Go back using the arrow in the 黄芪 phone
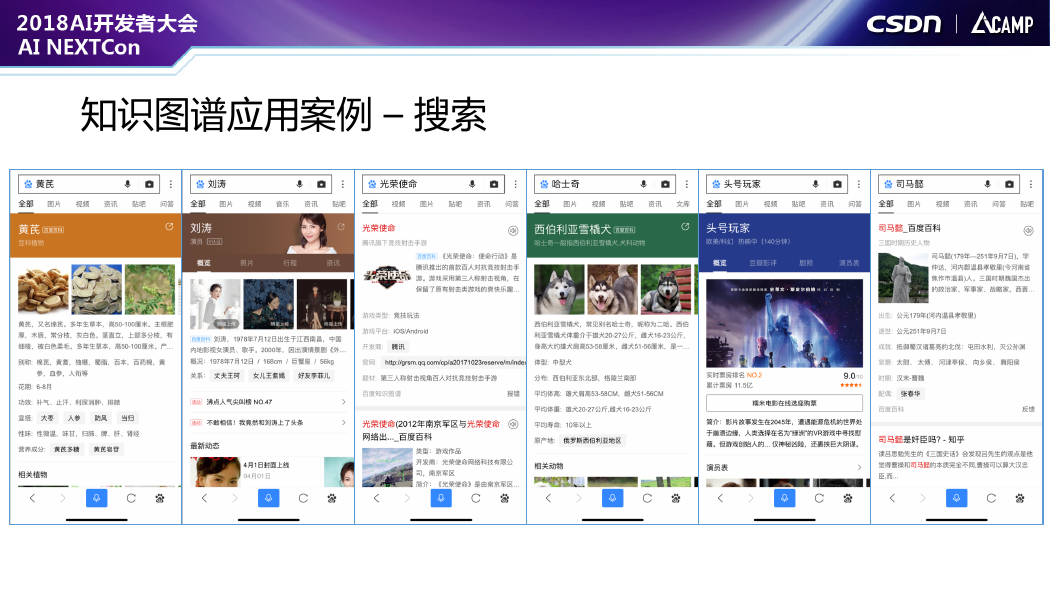 32,498
